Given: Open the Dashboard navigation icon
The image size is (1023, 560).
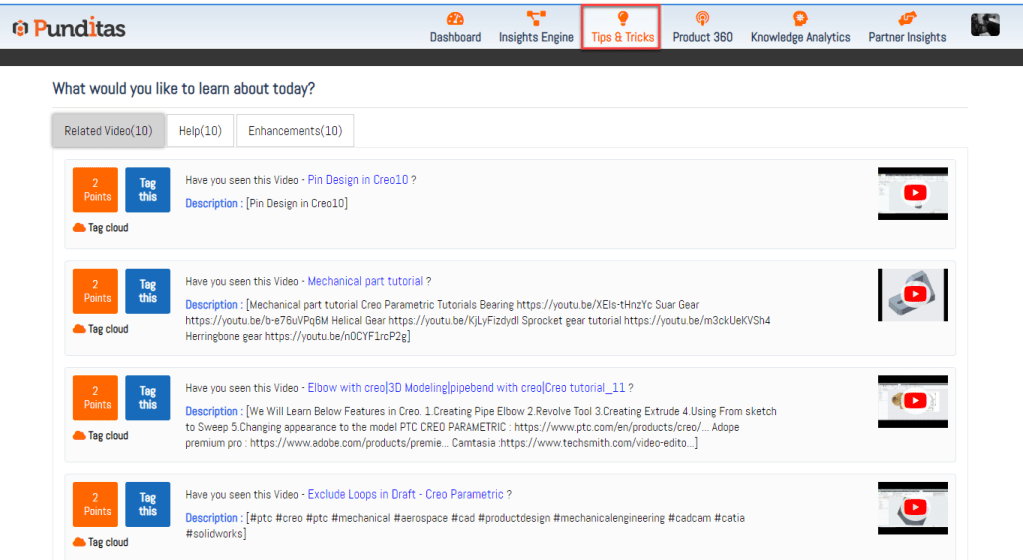Looking at the screenshot, I should click(x=455, y=19).
